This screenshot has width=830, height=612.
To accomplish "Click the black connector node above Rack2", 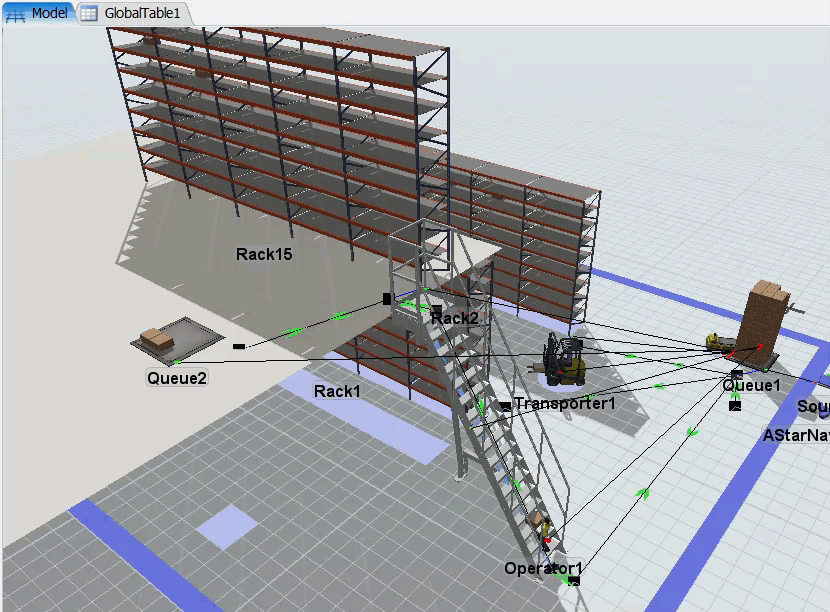I will 387,299.
